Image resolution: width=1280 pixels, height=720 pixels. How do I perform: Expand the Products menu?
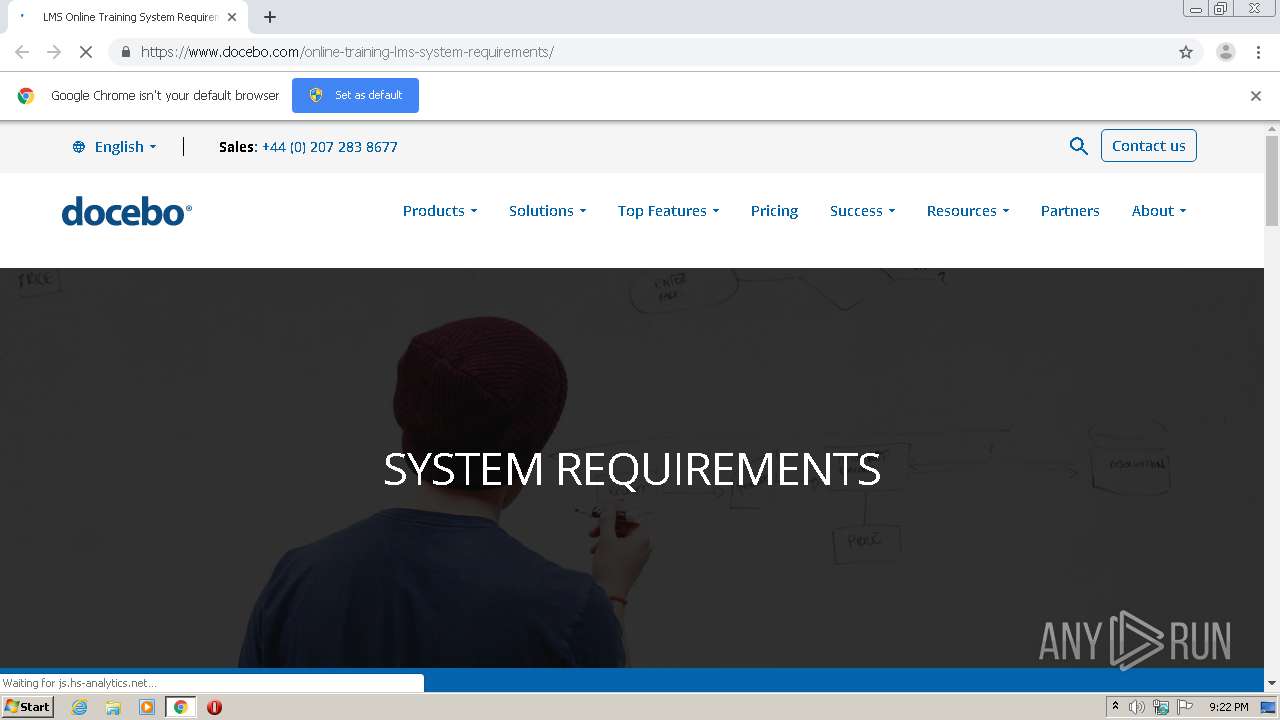[440, 211]
